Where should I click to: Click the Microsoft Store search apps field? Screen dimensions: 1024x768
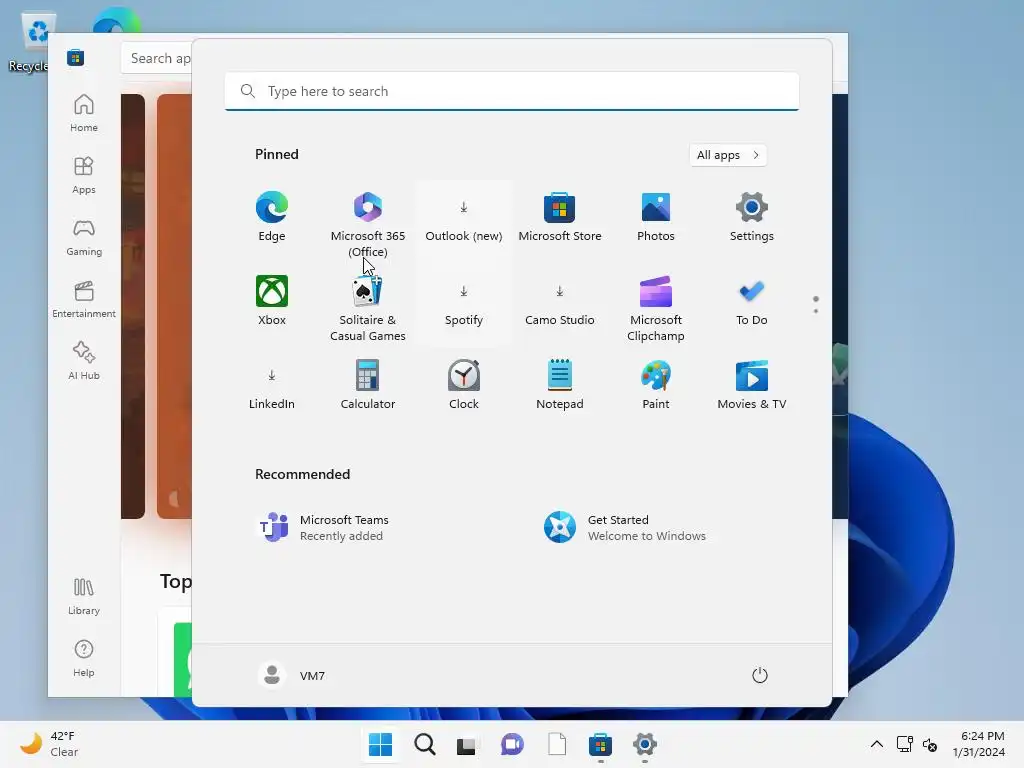click(157, 58)
